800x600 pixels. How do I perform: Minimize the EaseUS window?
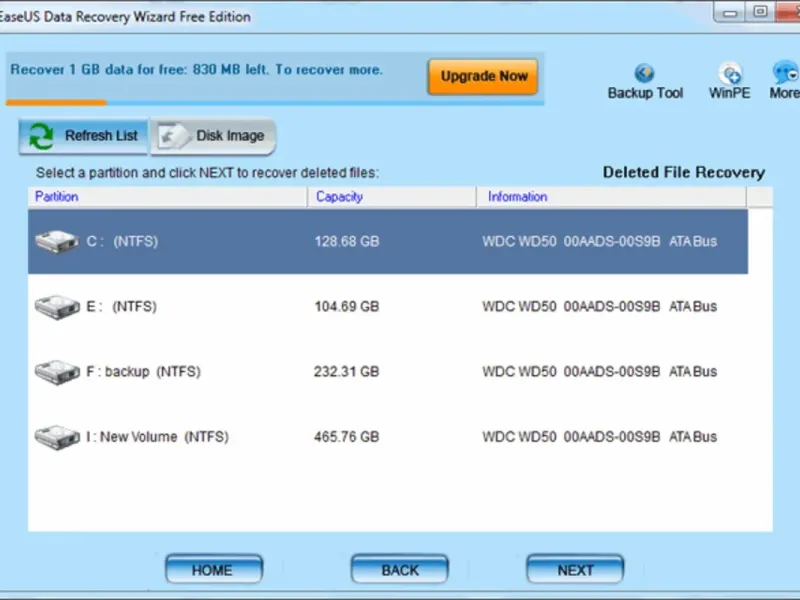pyautogui.click(x=730, y=13)
